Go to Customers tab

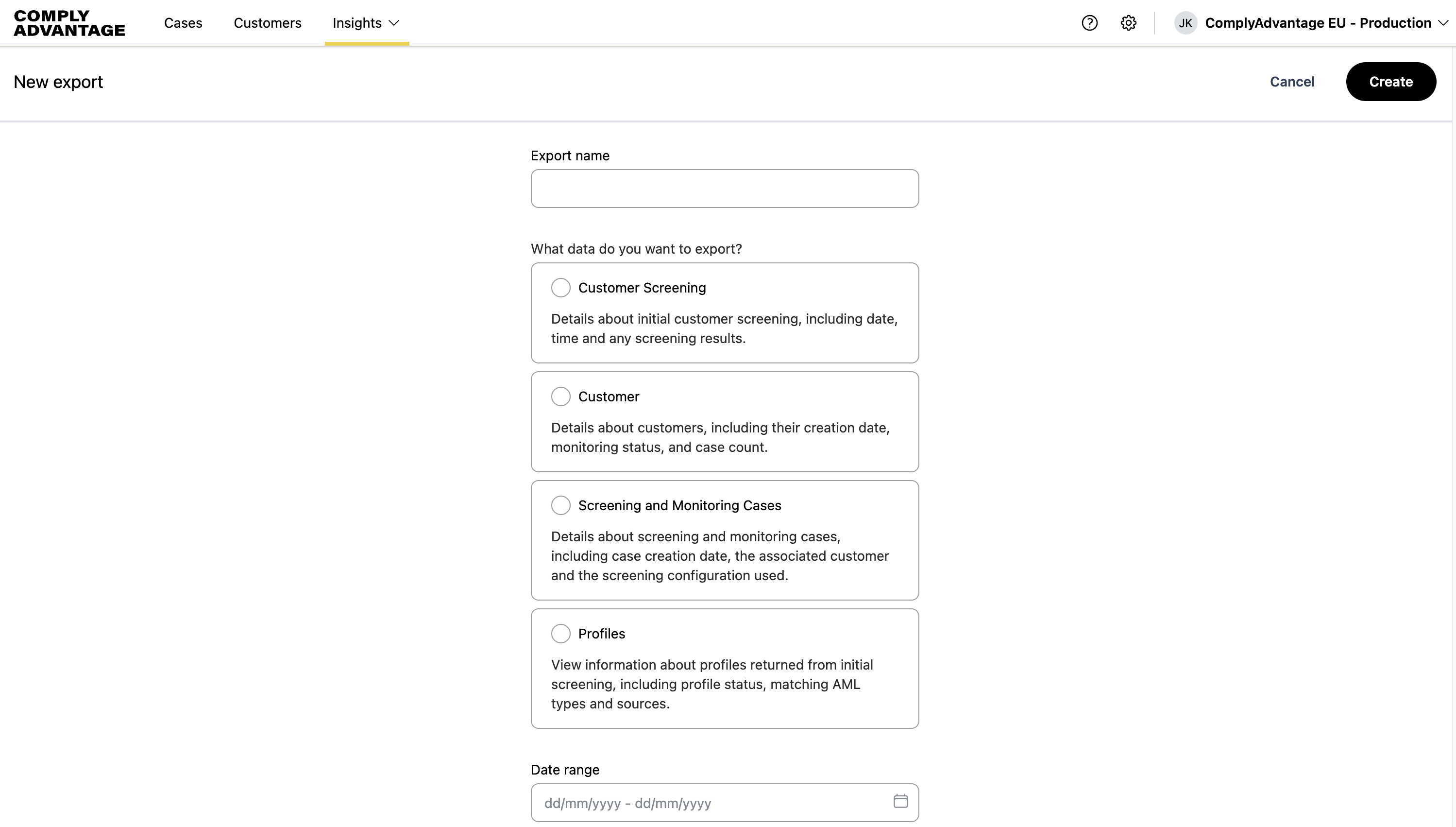[x=268, y=23]
